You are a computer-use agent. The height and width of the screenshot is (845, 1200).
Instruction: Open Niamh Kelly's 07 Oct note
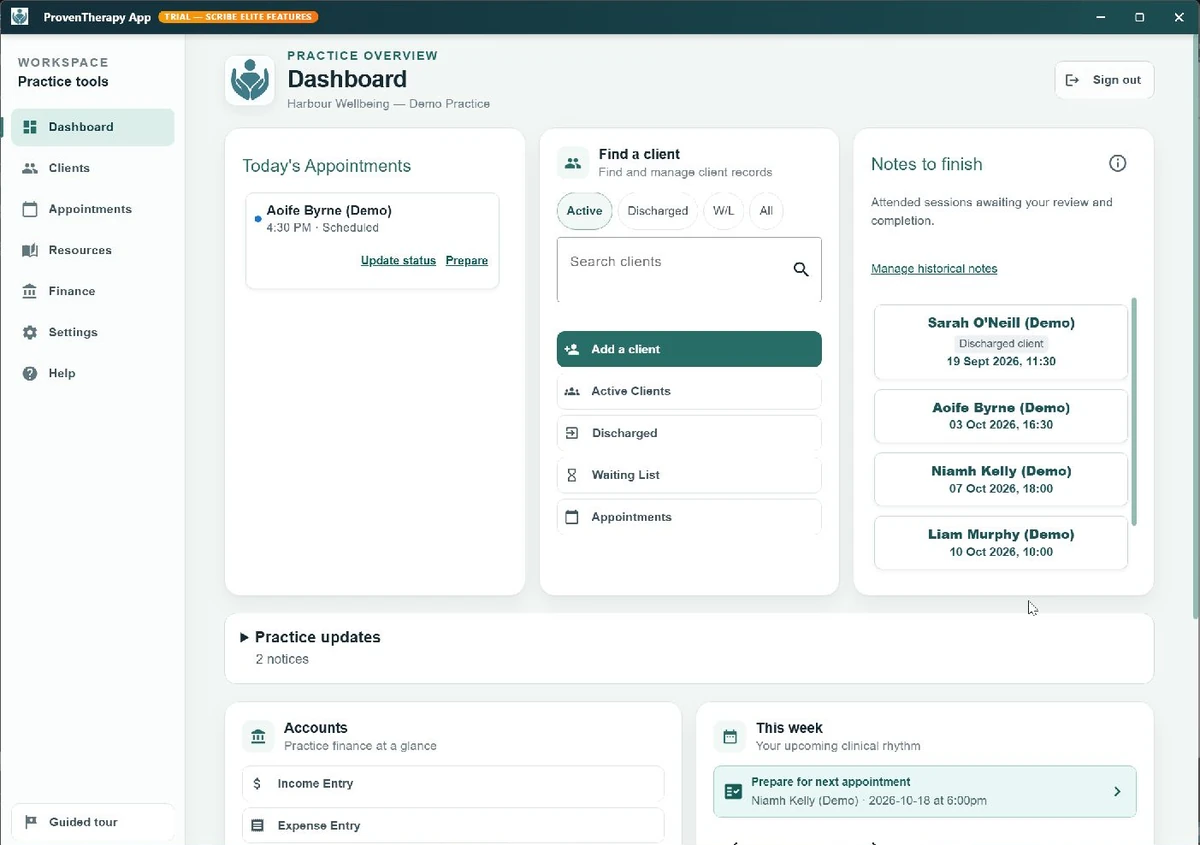(x=1001, y=479)
